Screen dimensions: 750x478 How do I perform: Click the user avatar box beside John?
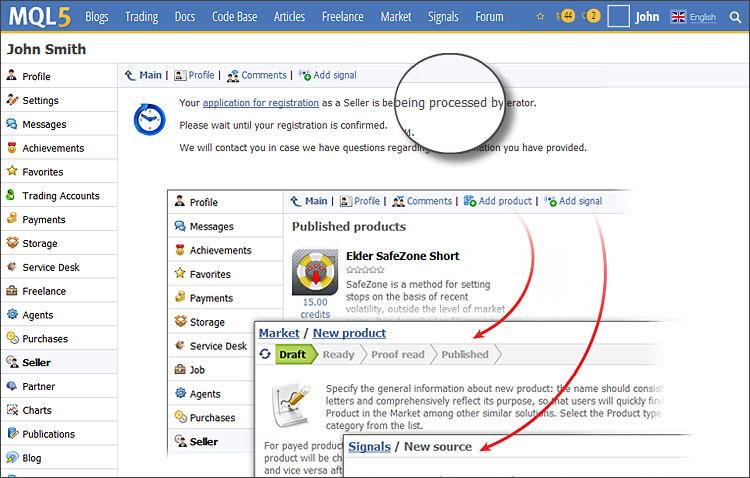618,17
